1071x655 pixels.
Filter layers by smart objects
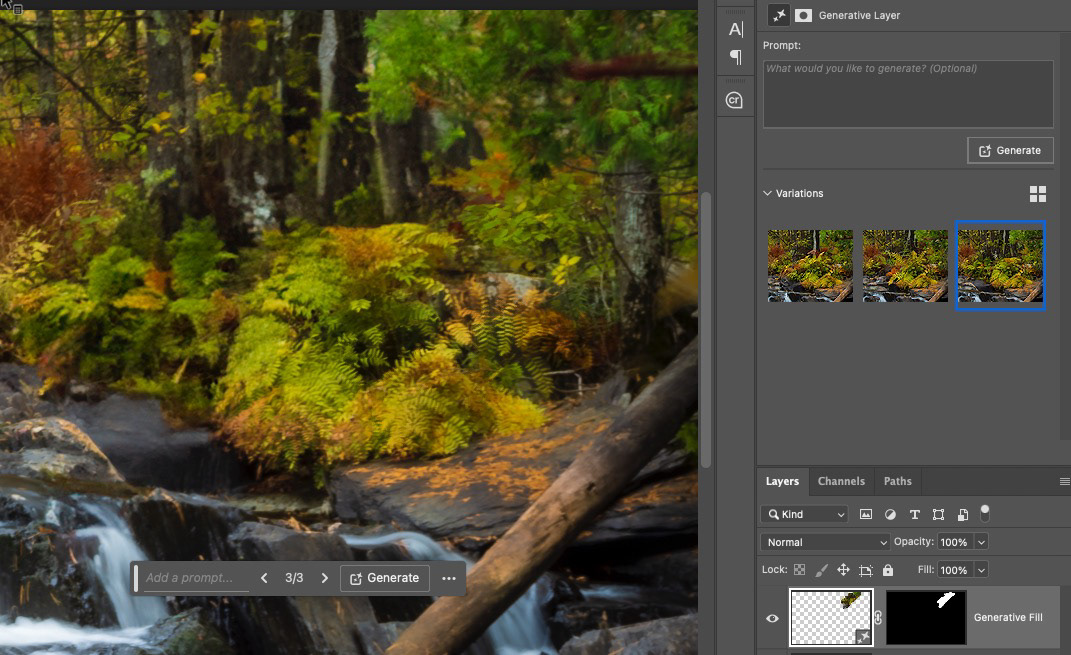tap(962, 514)
